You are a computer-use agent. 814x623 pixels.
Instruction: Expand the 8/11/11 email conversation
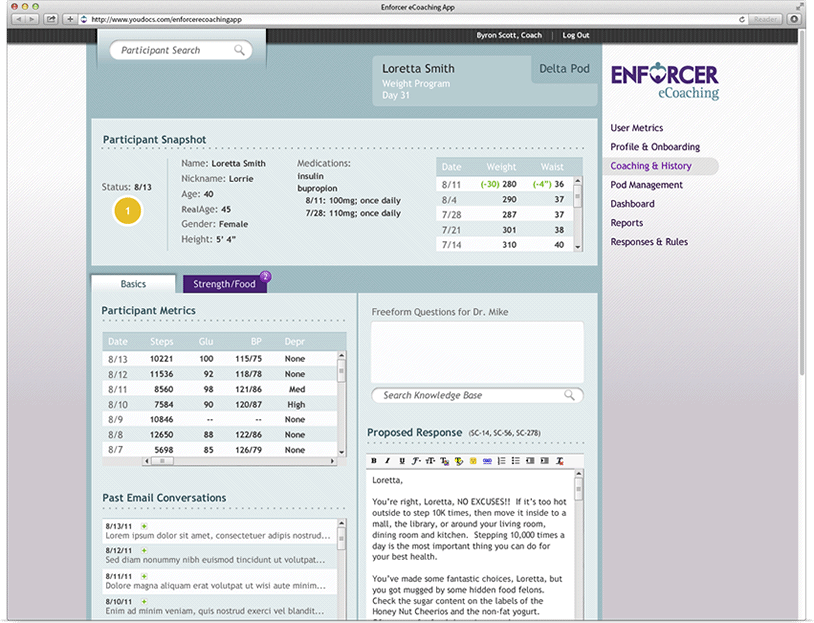(144, 576)
